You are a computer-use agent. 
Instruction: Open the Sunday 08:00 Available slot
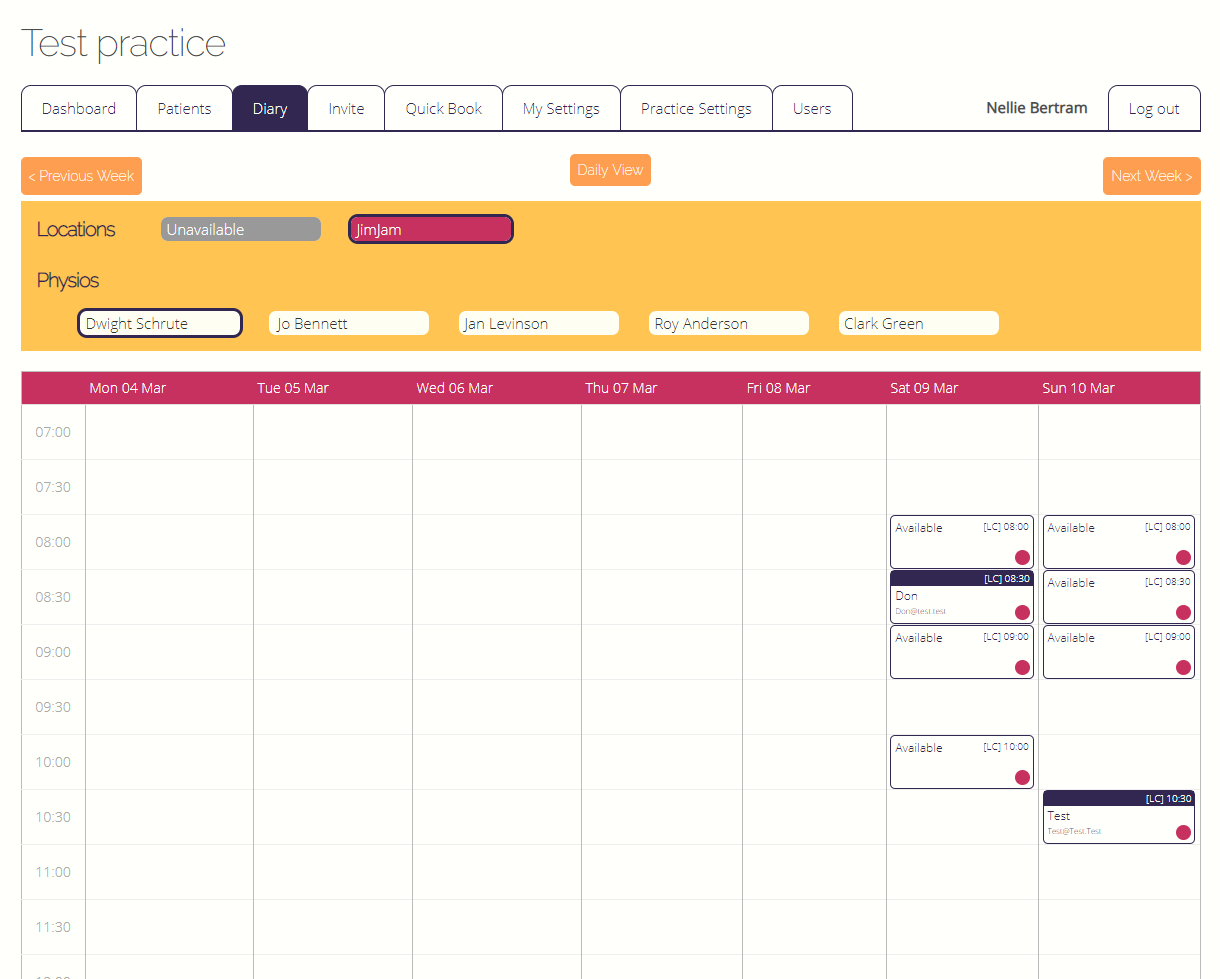click(x=1119, y=542)
